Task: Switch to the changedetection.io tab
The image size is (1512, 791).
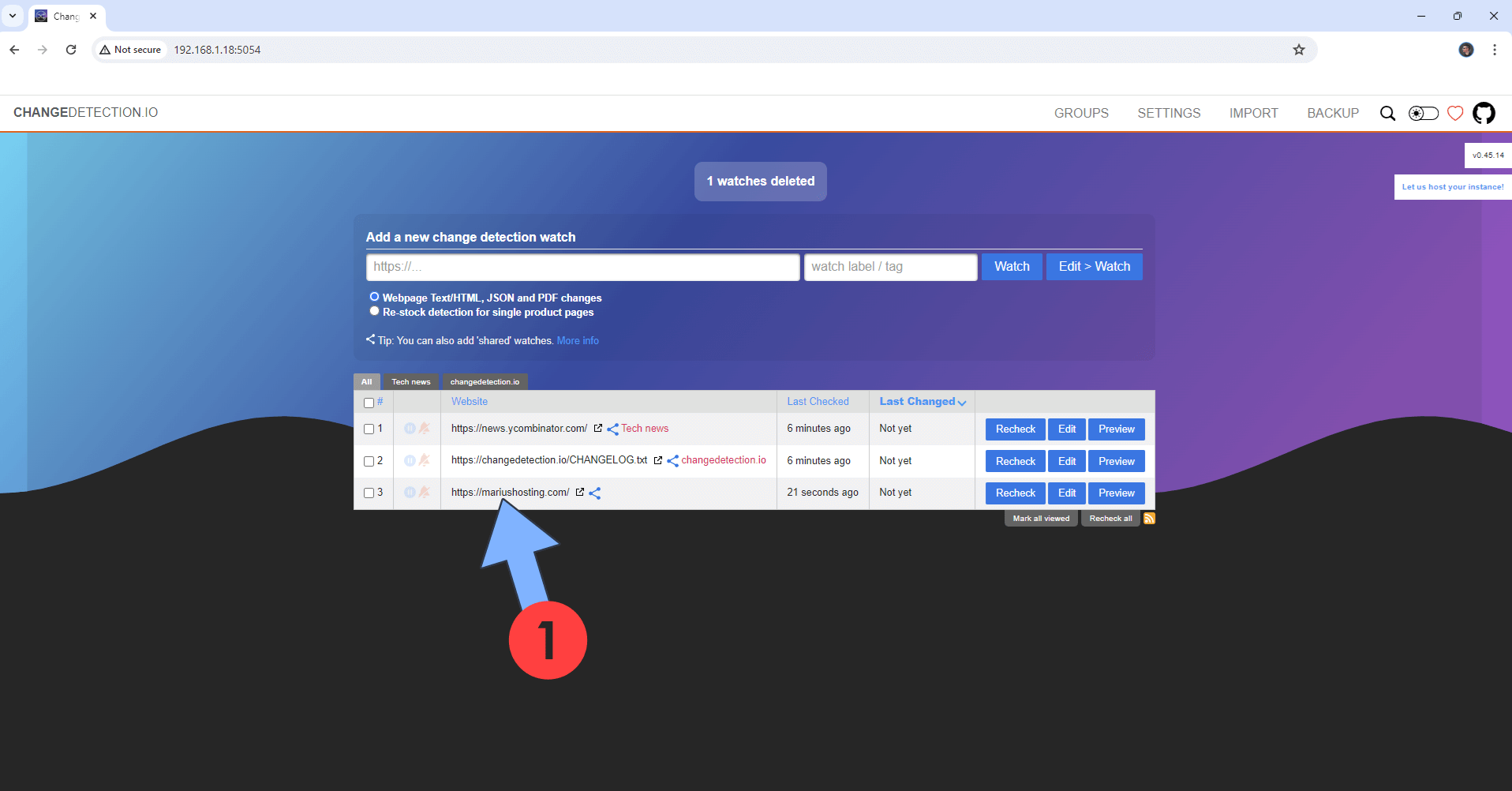Action: point(485,382)
